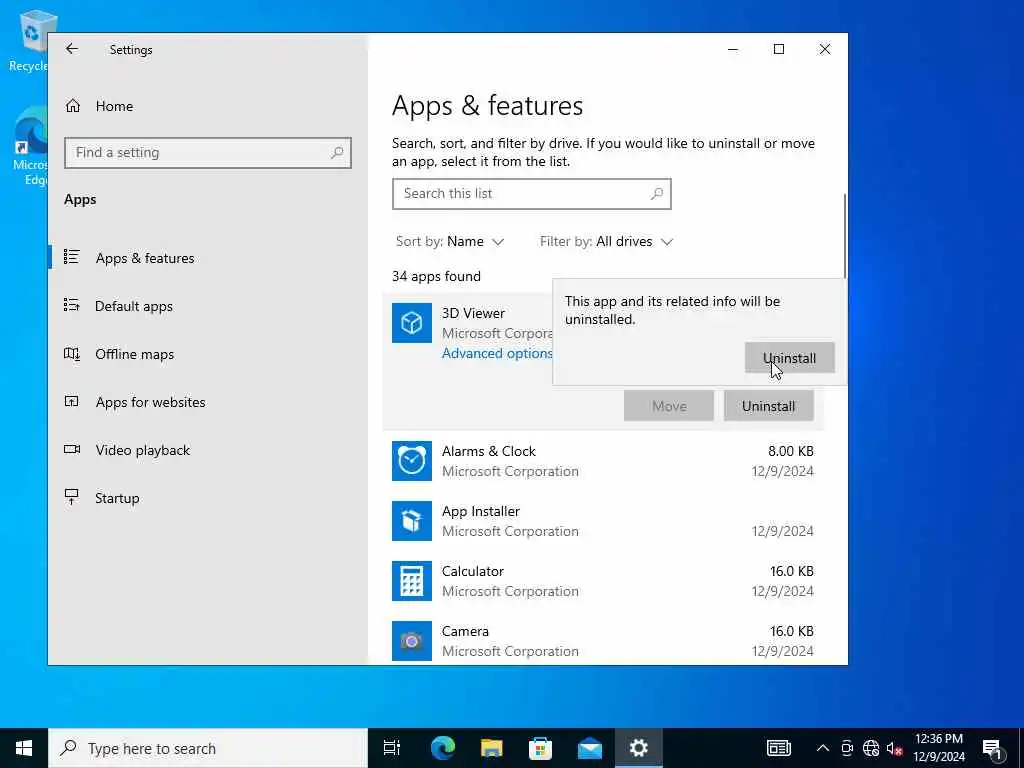1024x768 pixels.
Task: Click the magnifier icon in Find a setting
Action: pyautogui.click(x=337, y=153)
